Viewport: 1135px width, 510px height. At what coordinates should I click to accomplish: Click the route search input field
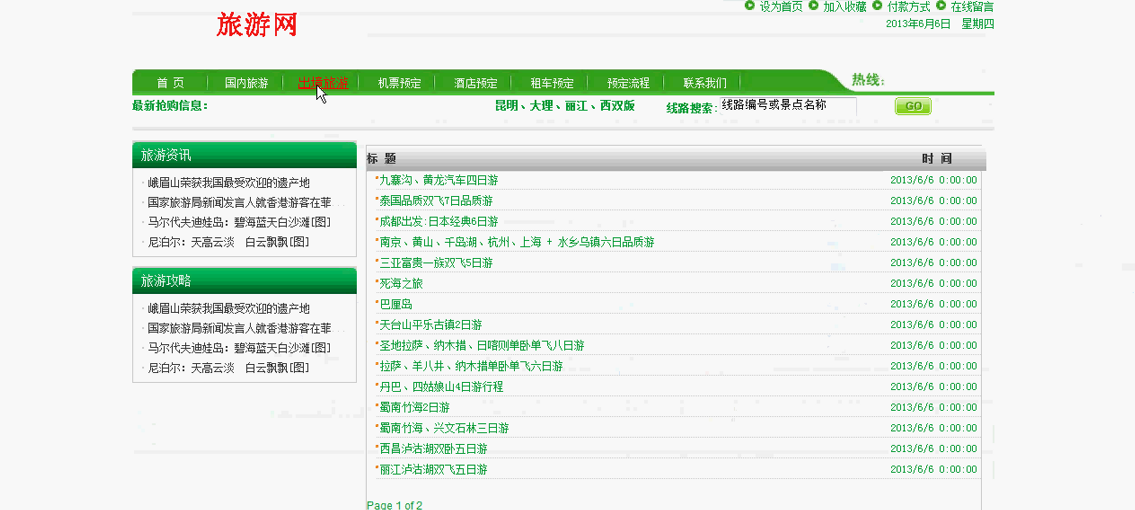click(788, 106)
